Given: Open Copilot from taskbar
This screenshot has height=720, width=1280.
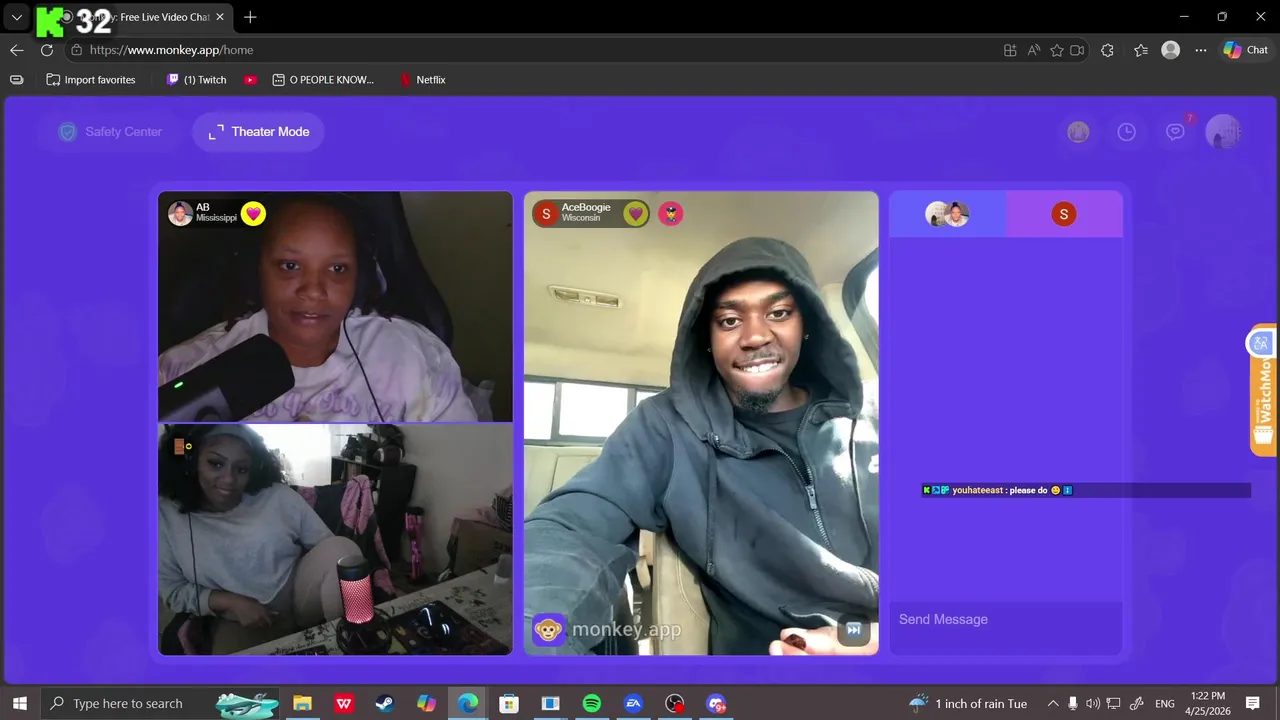Looking at the screenshot, I should (x=427, y=704).
